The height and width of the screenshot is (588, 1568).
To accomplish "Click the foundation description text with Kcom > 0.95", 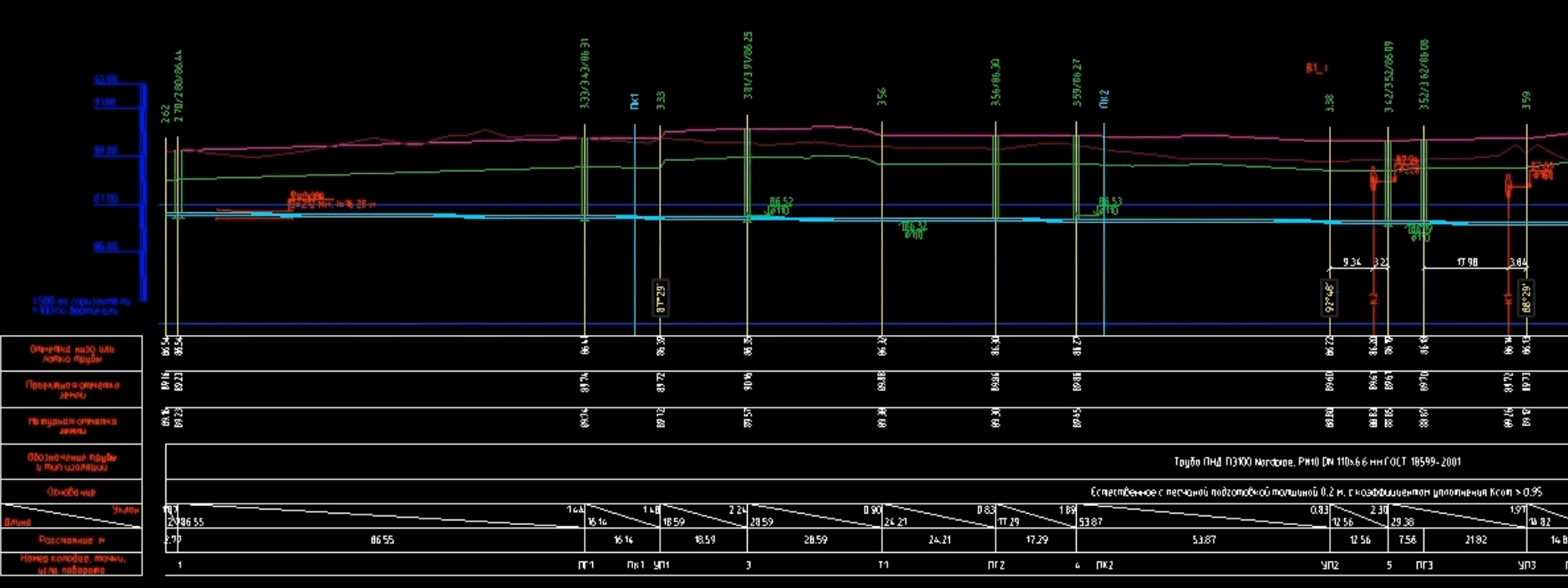I will click(x=1316, y=492).
